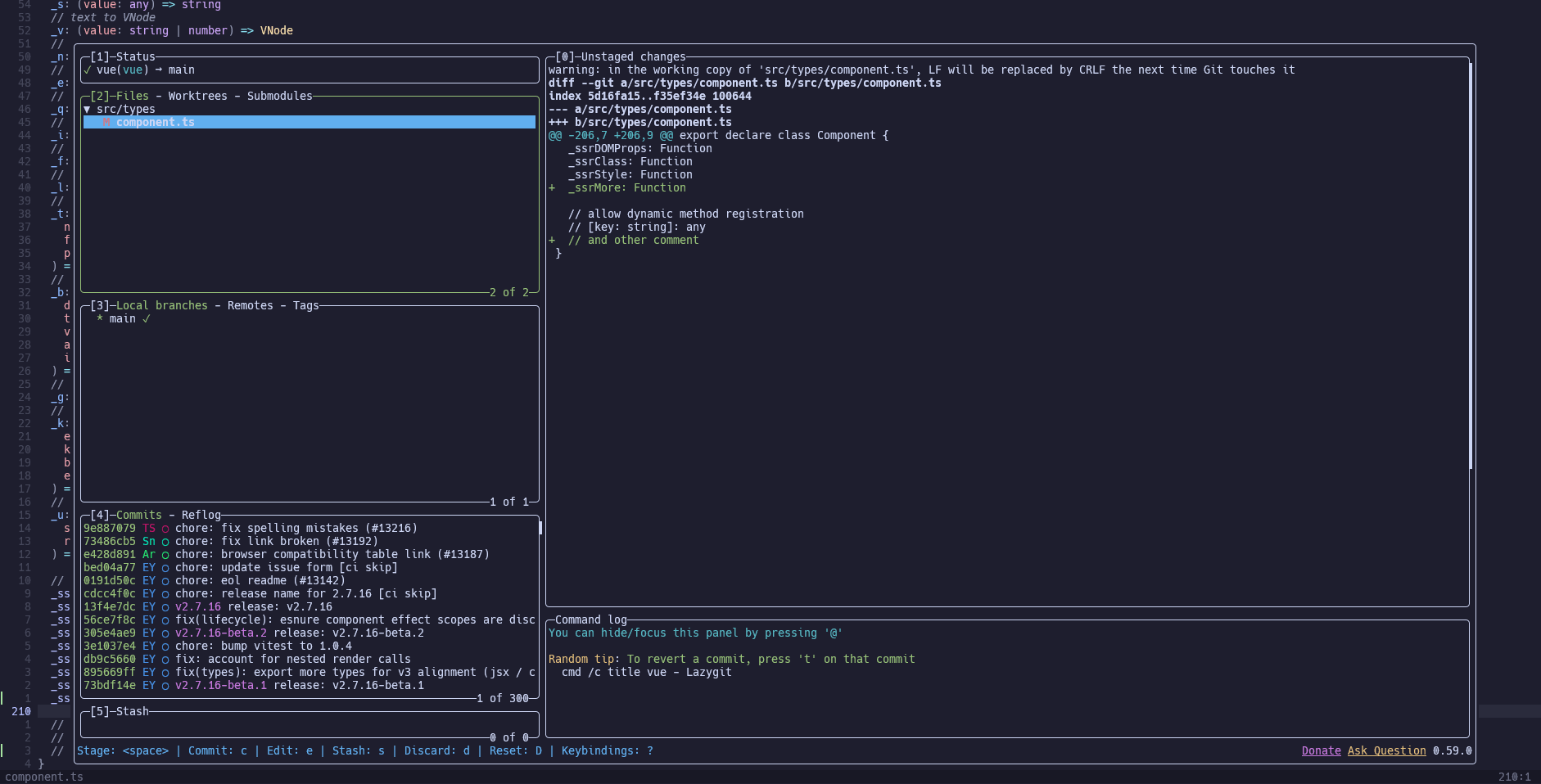Screen dimensions: 1541x784
Task: Click the Unstaged changes panel scrollbar
Action: 1471,266
